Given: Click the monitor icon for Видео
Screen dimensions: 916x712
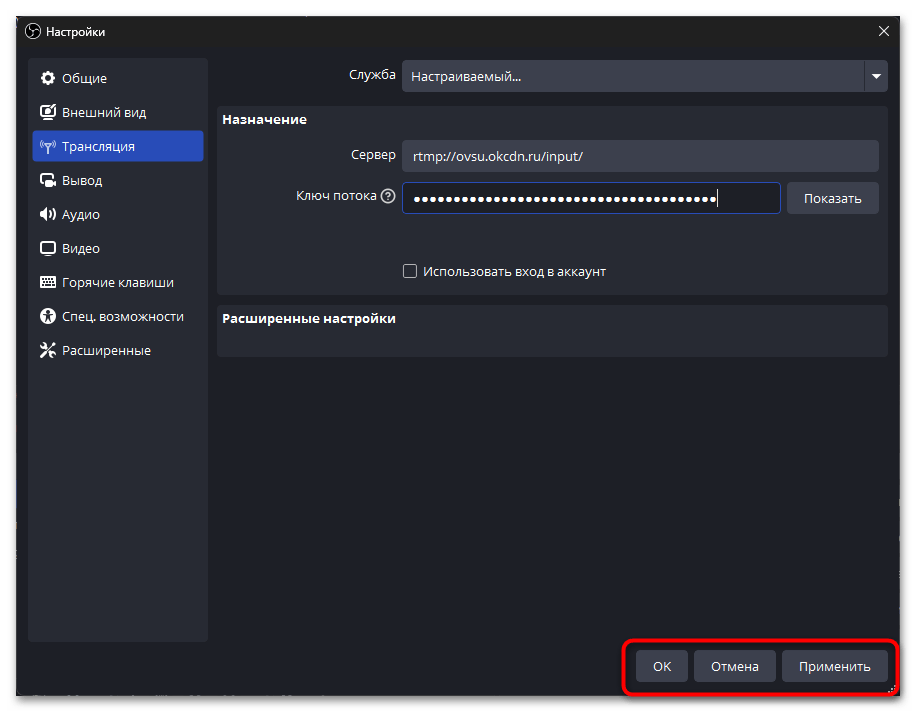Looking at the screenshot, I should [x=47, y=249].
